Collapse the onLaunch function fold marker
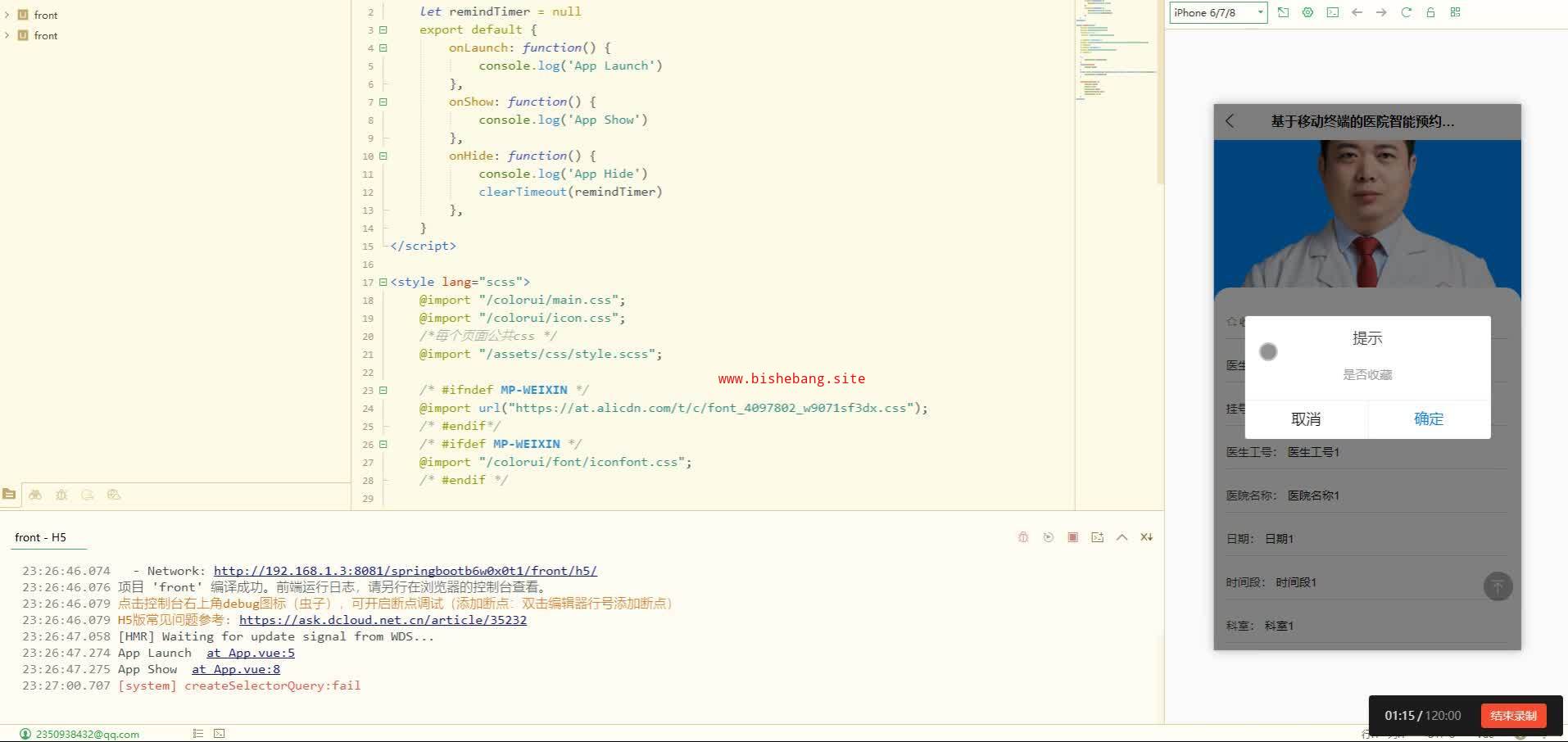This screenshot has width=1568, height=742. [x=383, y=48]
